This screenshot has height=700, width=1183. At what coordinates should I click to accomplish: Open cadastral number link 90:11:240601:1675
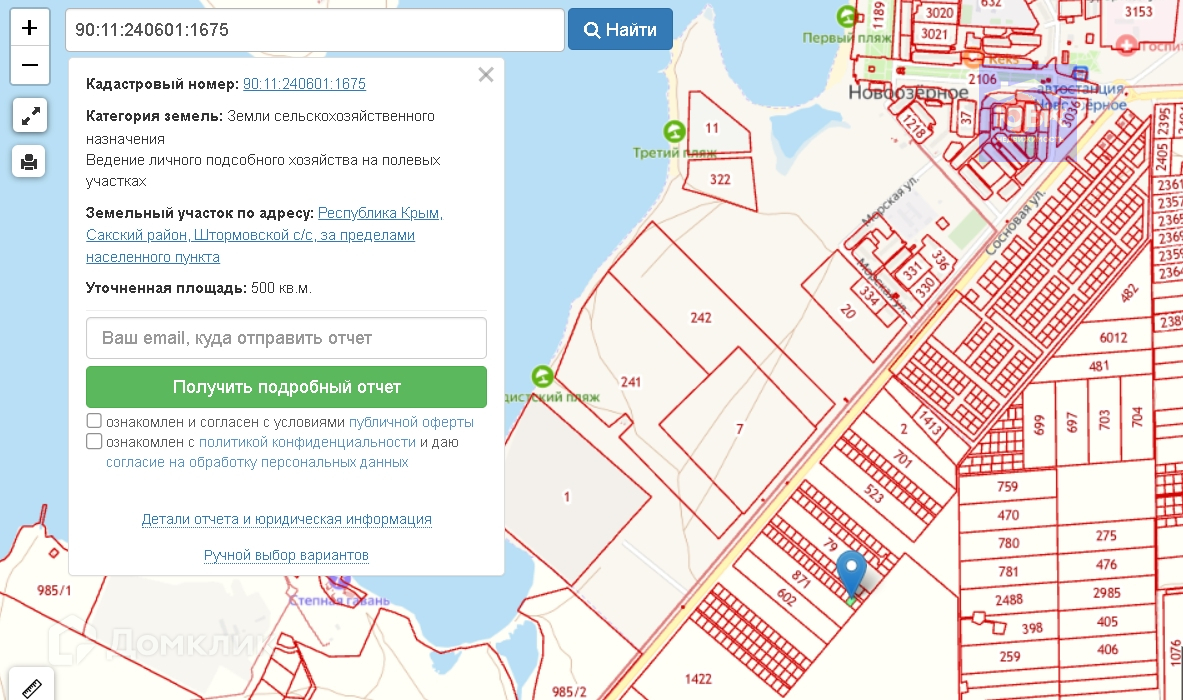click(x=304, y=84)
